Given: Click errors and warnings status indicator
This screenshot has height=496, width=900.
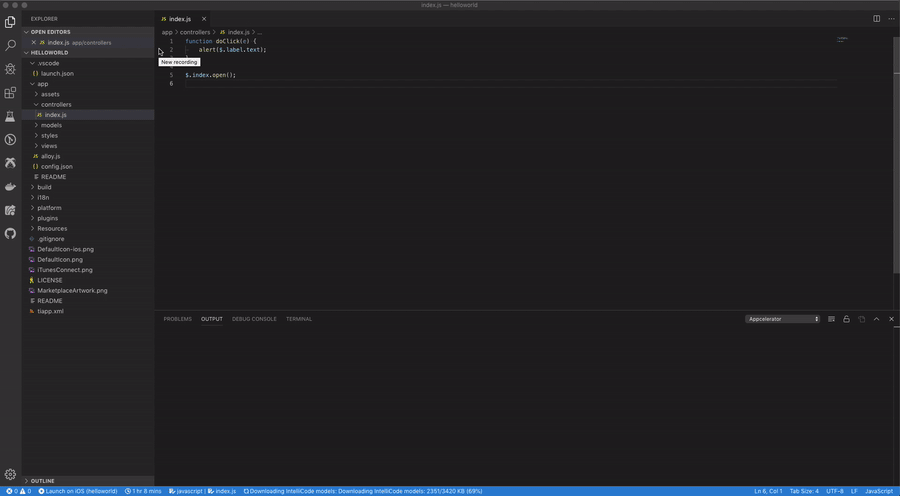Looking at the screenshot, I should [x=18, y=491].
